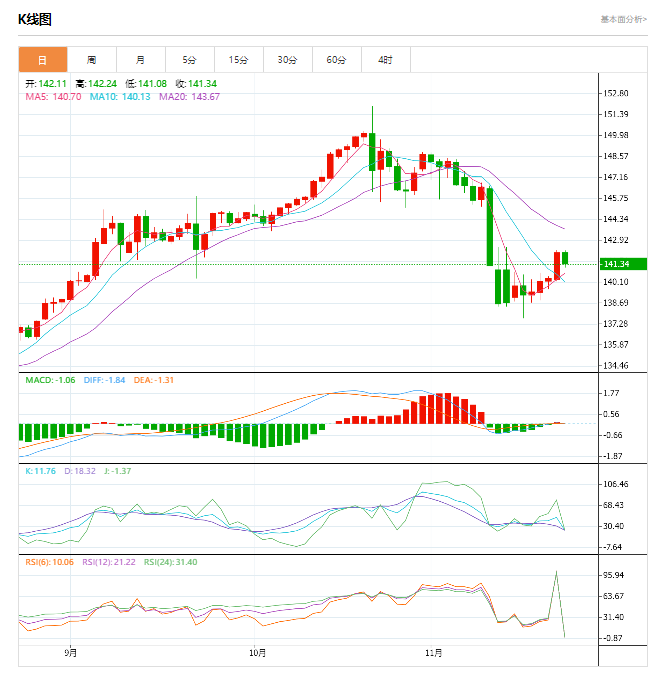Click the 1.77 MACD axis label

point(611,393)
